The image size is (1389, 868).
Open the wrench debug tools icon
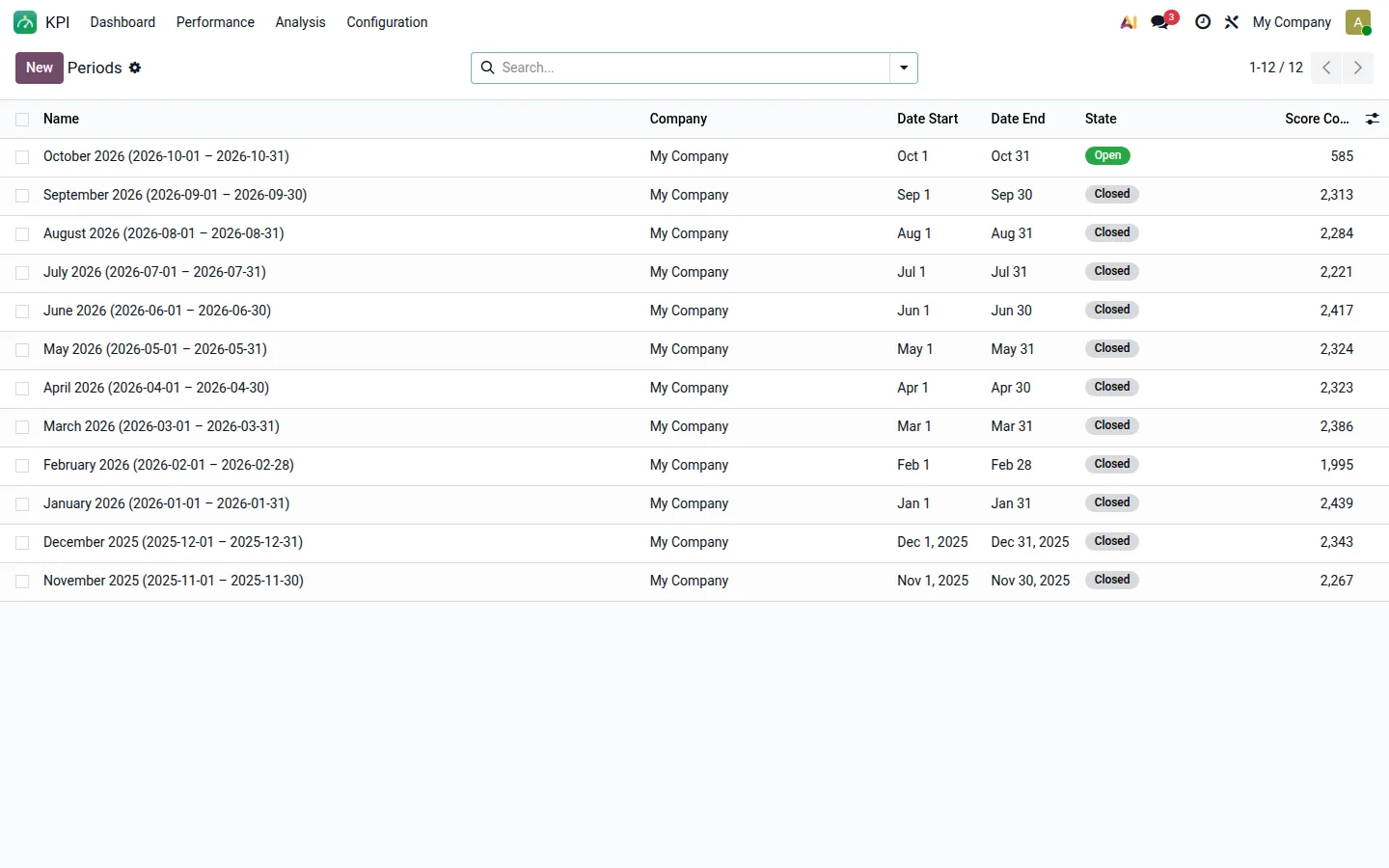[1232, 22]
